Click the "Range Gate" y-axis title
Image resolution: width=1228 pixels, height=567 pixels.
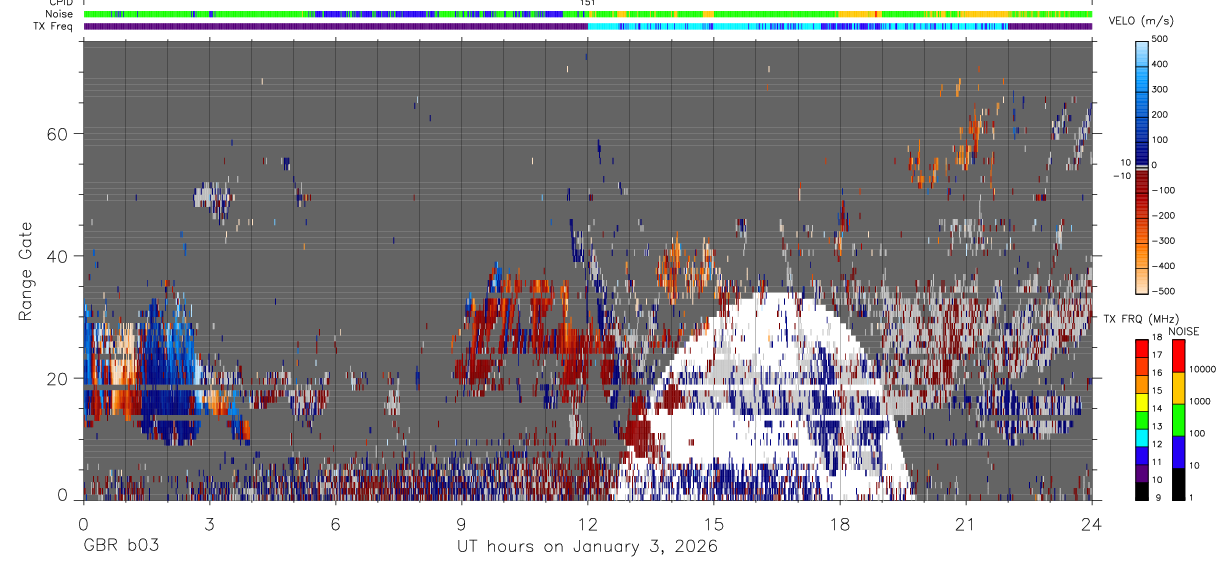coord(27,271)
